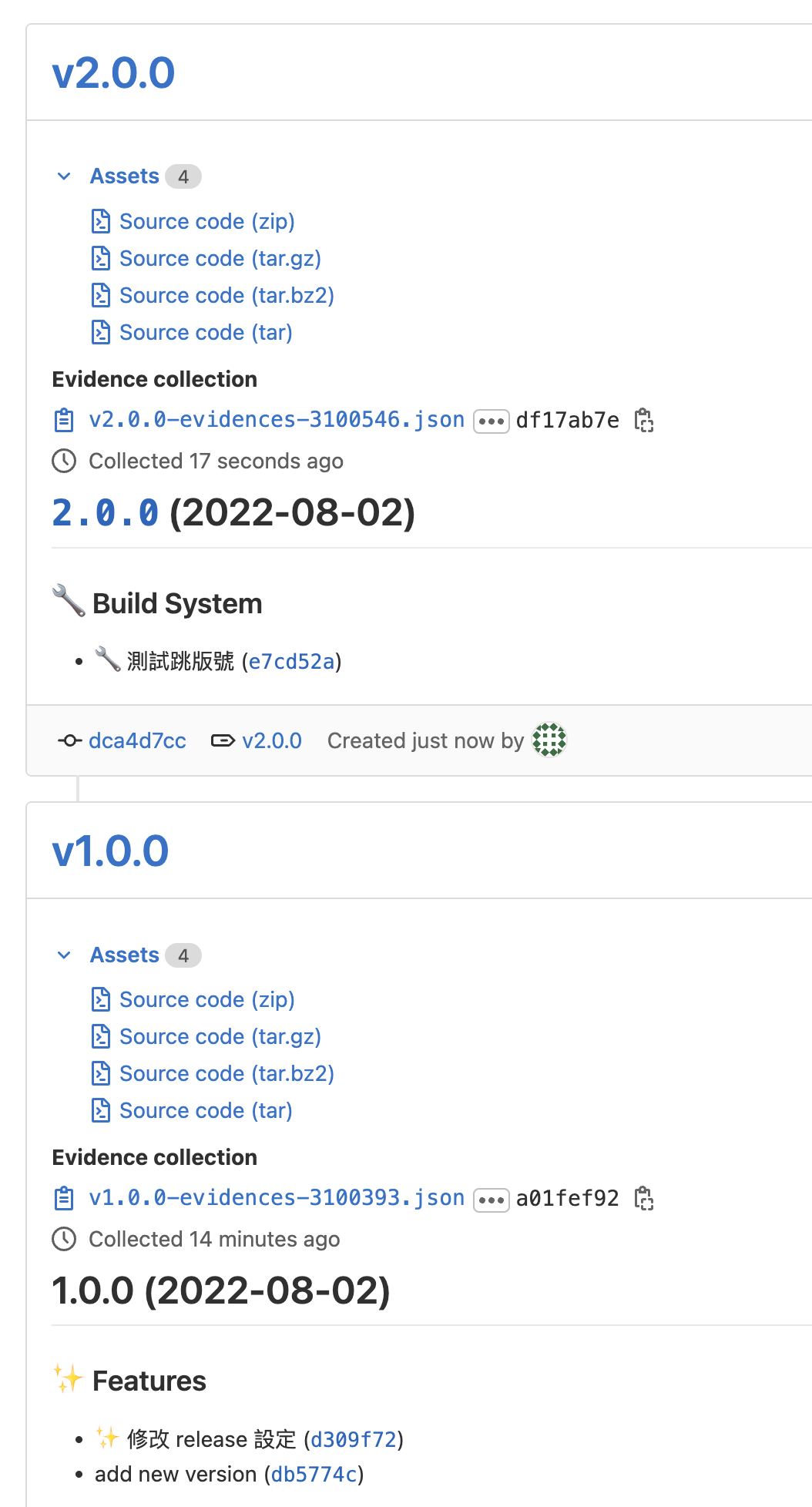Download Source code (tar.bz2) of v1.0.0
Image resolution: width=812 pixels, height=1507 pixels.
[x=226, y=1073]
